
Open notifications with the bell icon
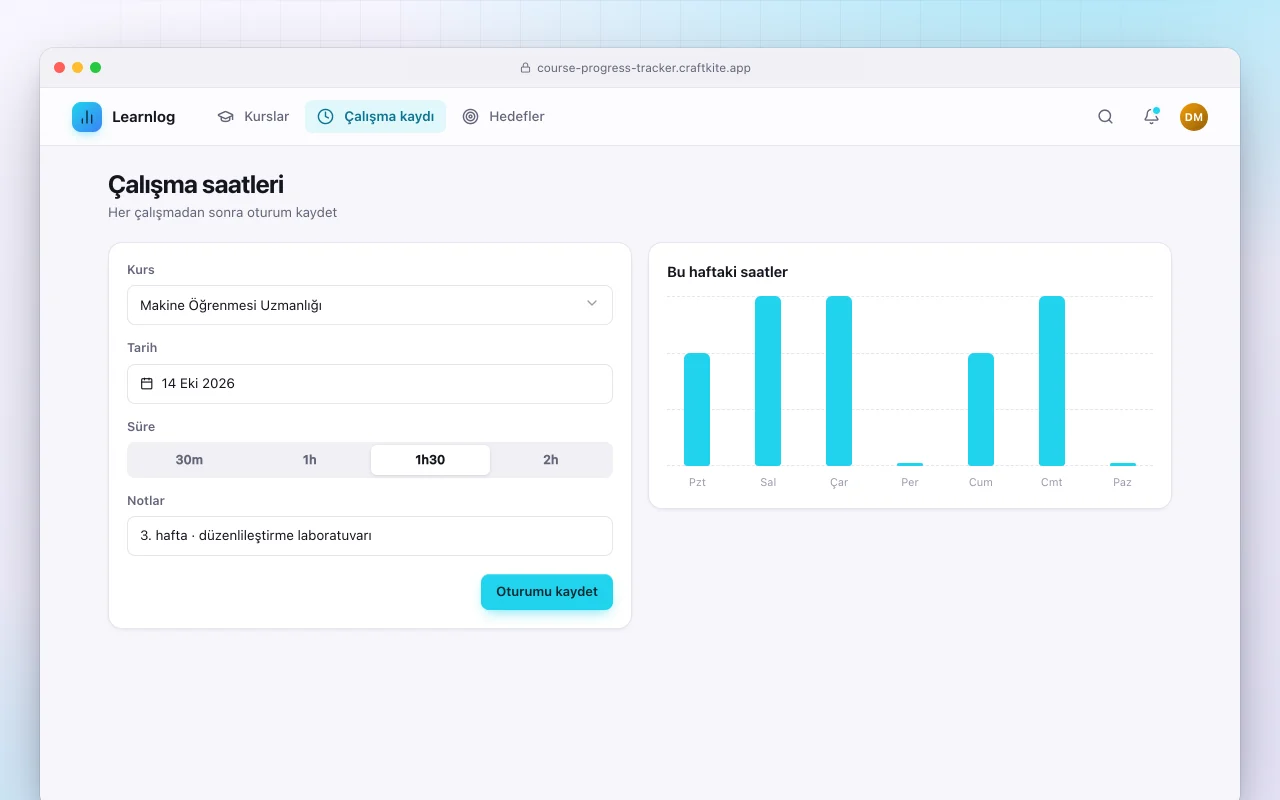coord(1151,117)
